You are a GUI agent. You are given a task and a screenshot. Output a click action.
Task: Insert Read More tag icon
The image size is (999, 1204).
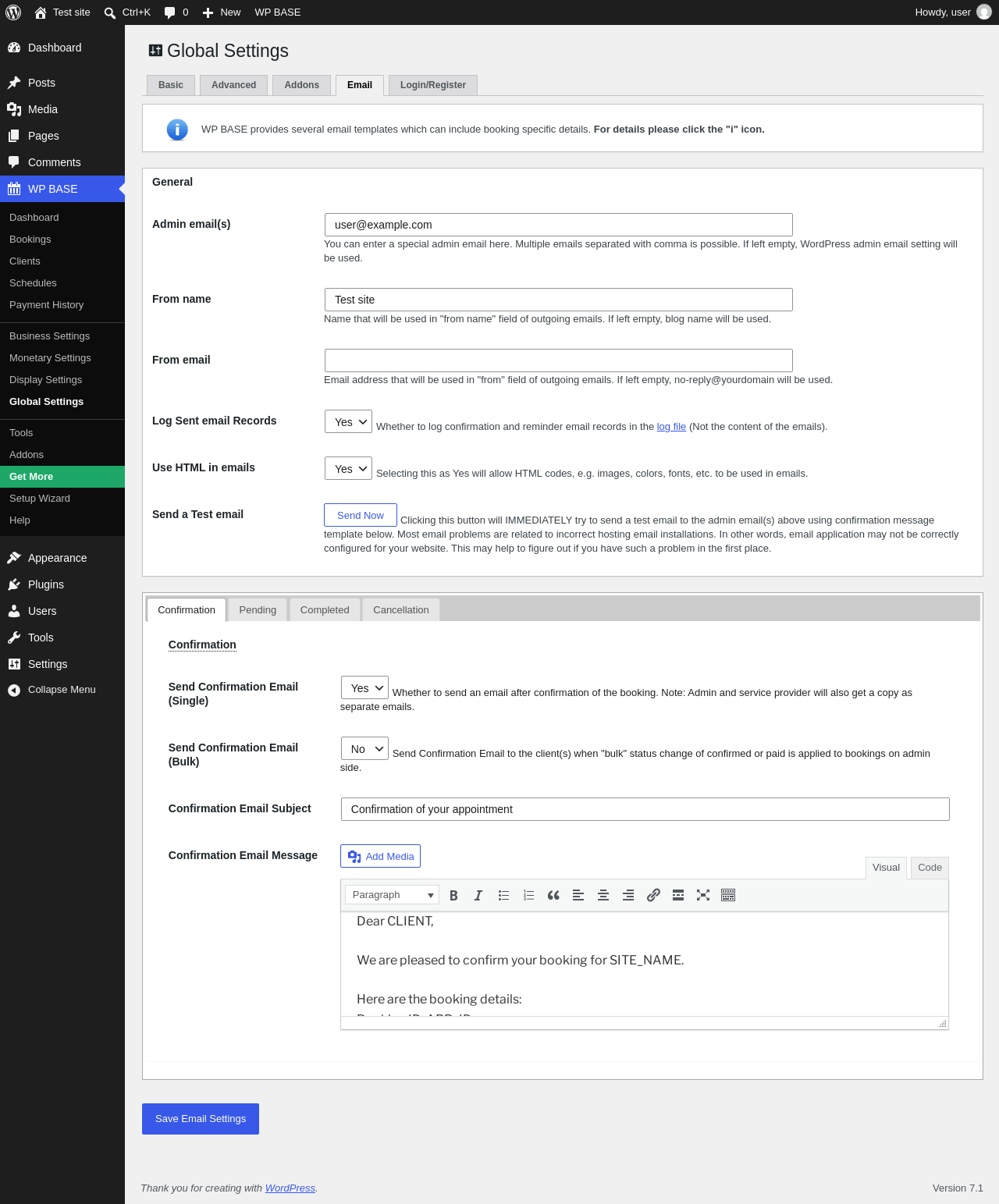point(678,895)
